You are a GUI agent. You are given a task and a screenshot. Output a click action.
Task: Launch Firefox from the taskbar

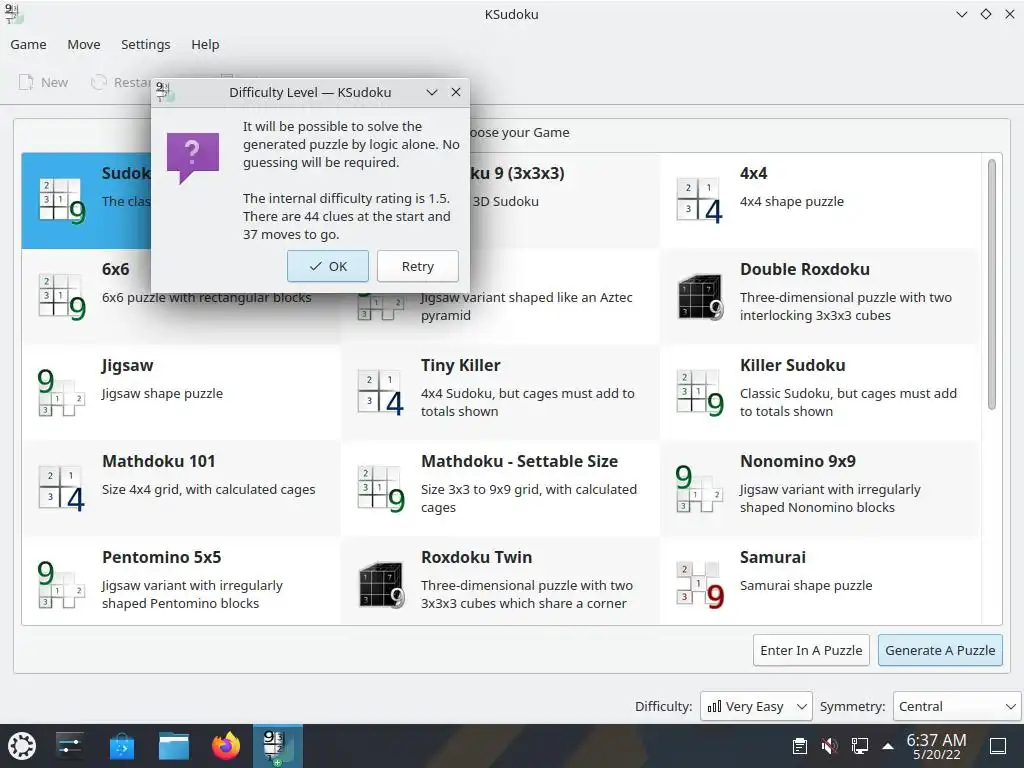(226, 746)
